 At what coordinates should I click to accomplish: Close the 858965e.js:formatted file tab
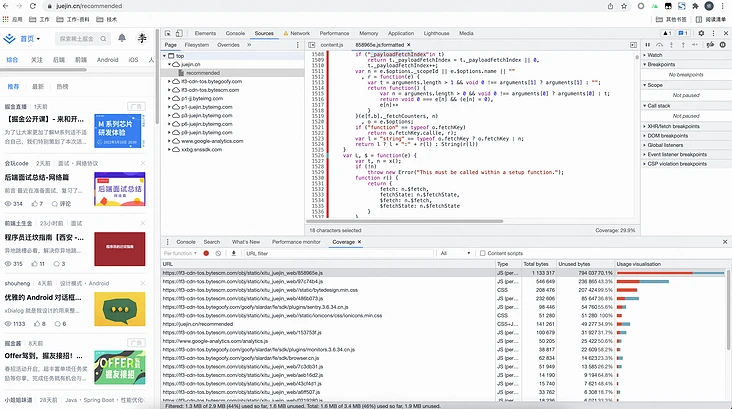point(408,45)
